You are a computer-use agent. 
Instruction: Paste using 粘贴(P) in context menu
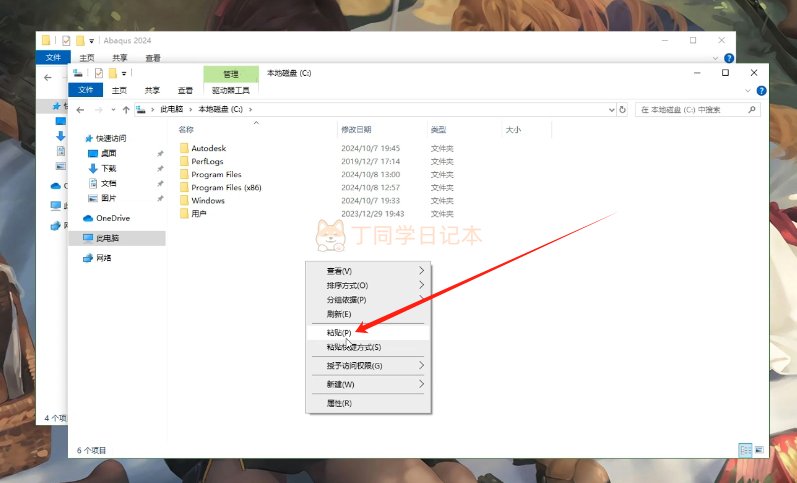[x=368, y=333]
